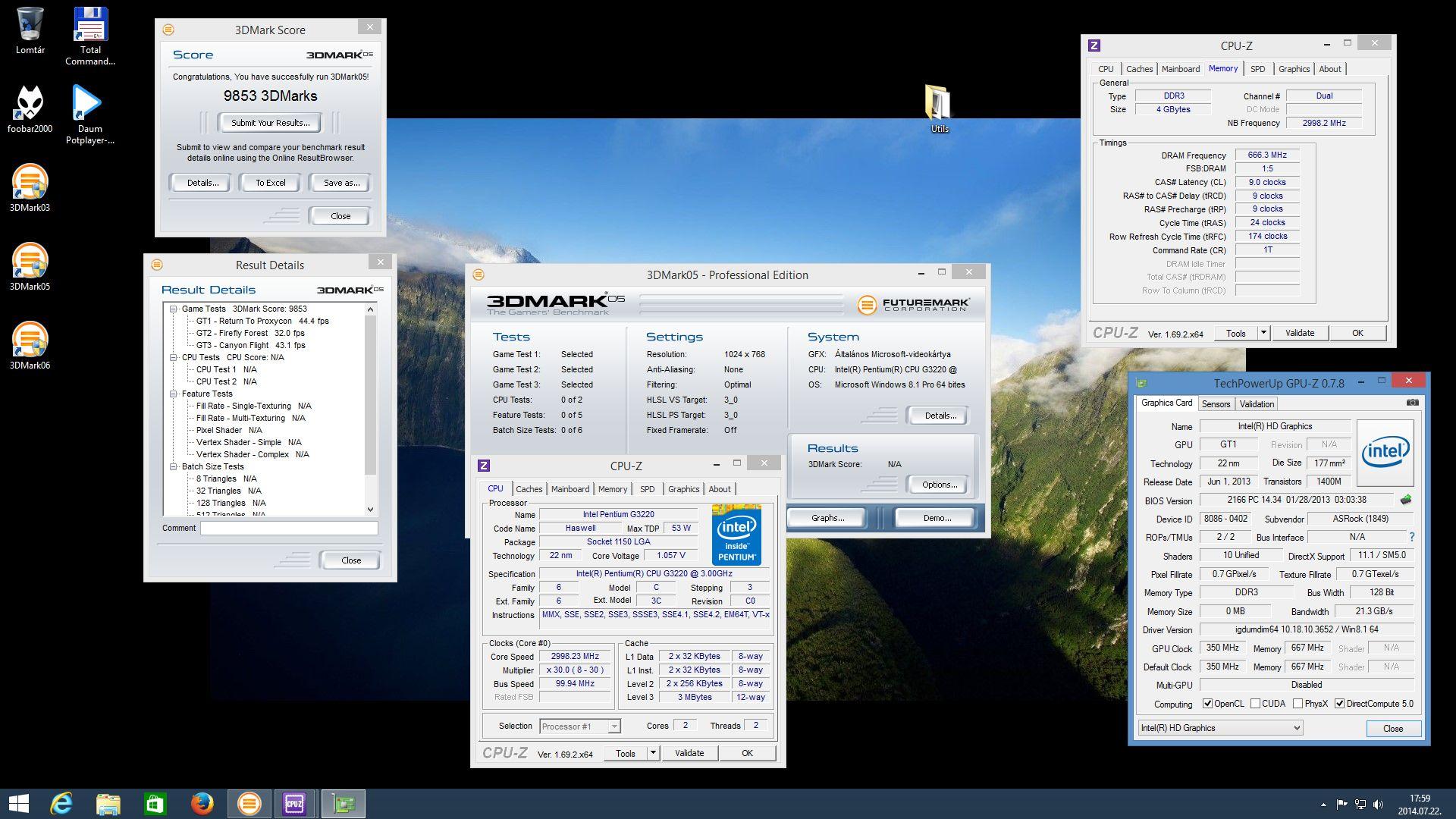
Task: Collapse the Game Tests tree node
Action: tap(174, 309)
